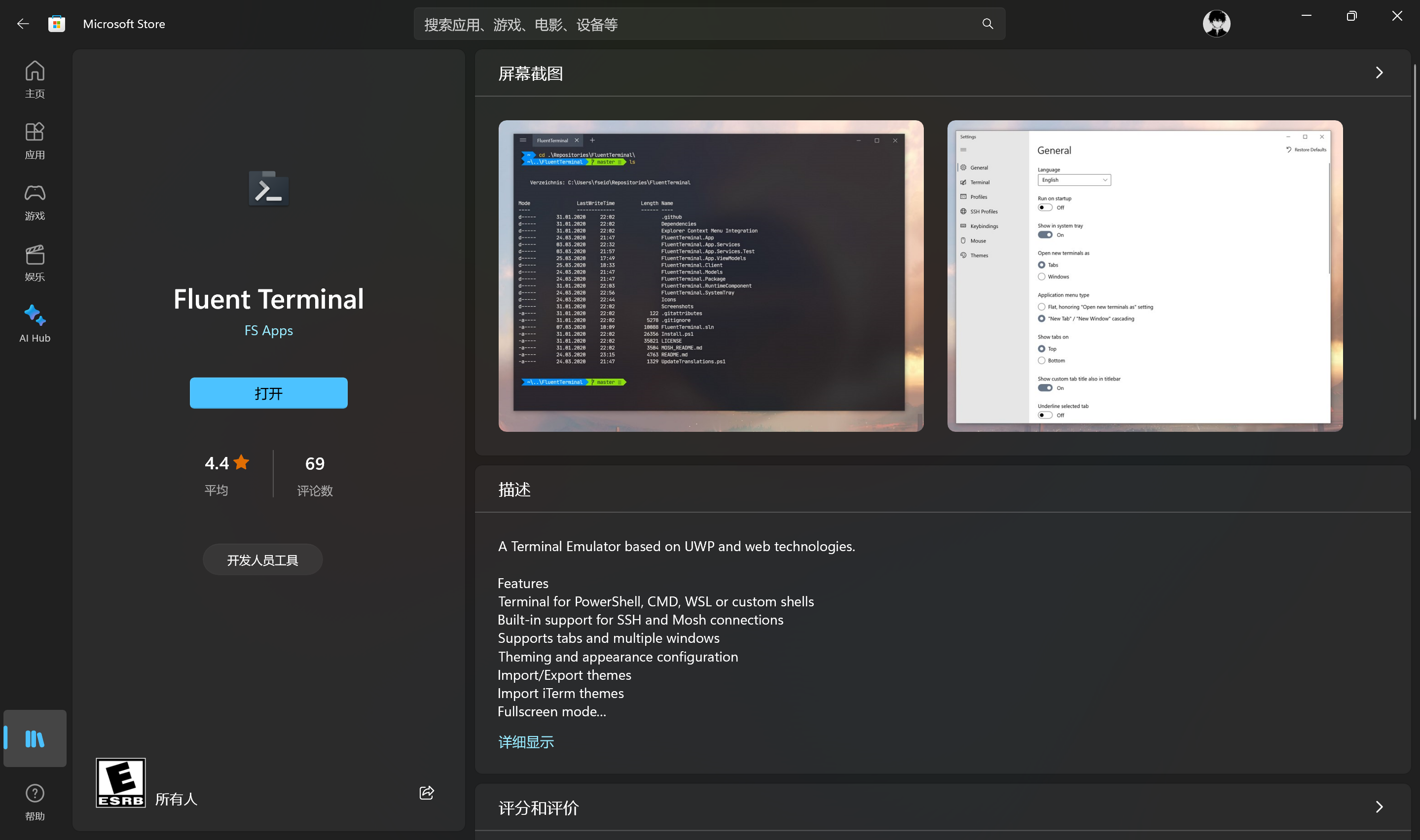Open the Library icon in sidebar
Viewport: 1420px width, 840px height.
point(35,738)
